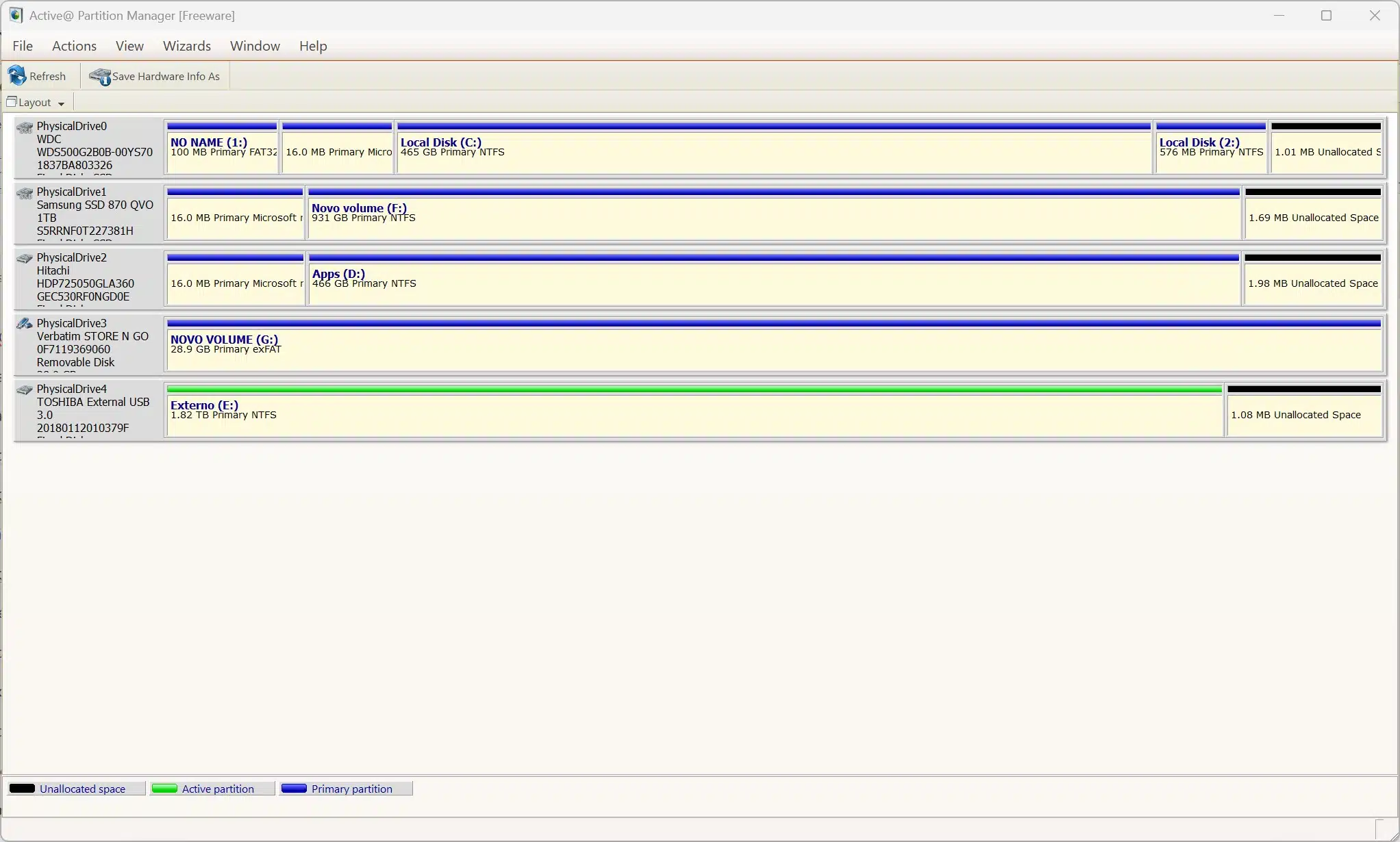Select 1.98 MB Unallocated Space block
The image size is (1400, 842).
click(x=1312, y=279)
